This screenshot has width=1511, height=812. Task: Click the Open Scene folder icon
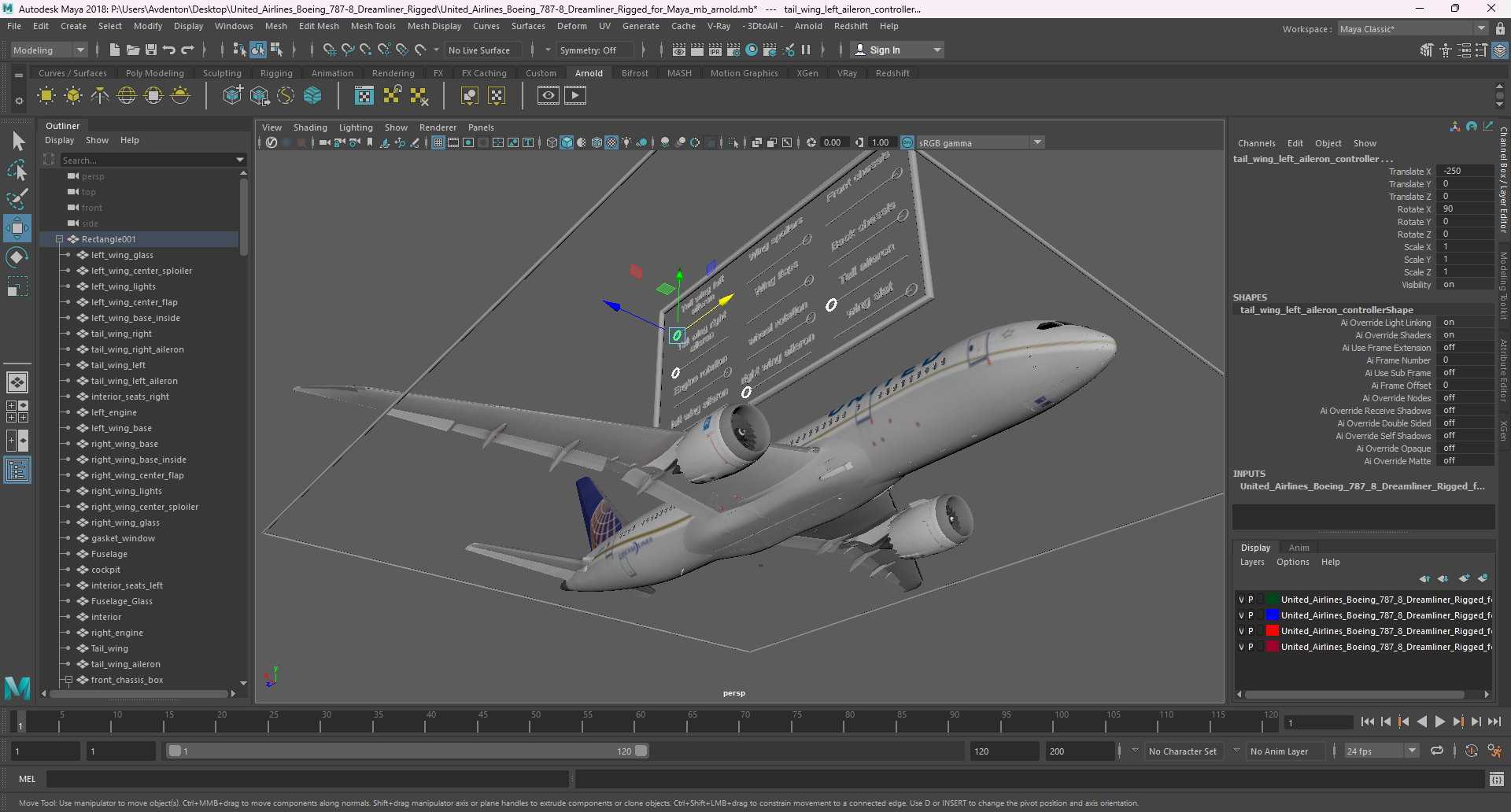pyautogui.click(x=133, y=50)
